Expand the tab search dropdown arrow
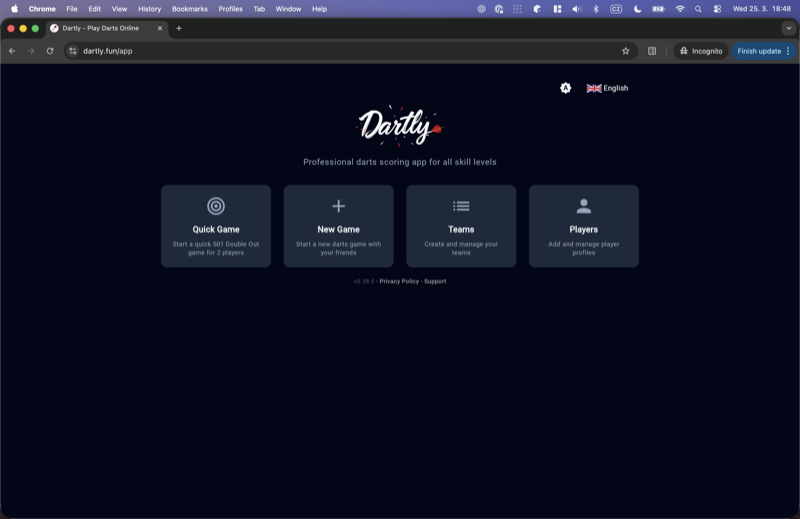 pyautogui.click(x=789, y=29)
